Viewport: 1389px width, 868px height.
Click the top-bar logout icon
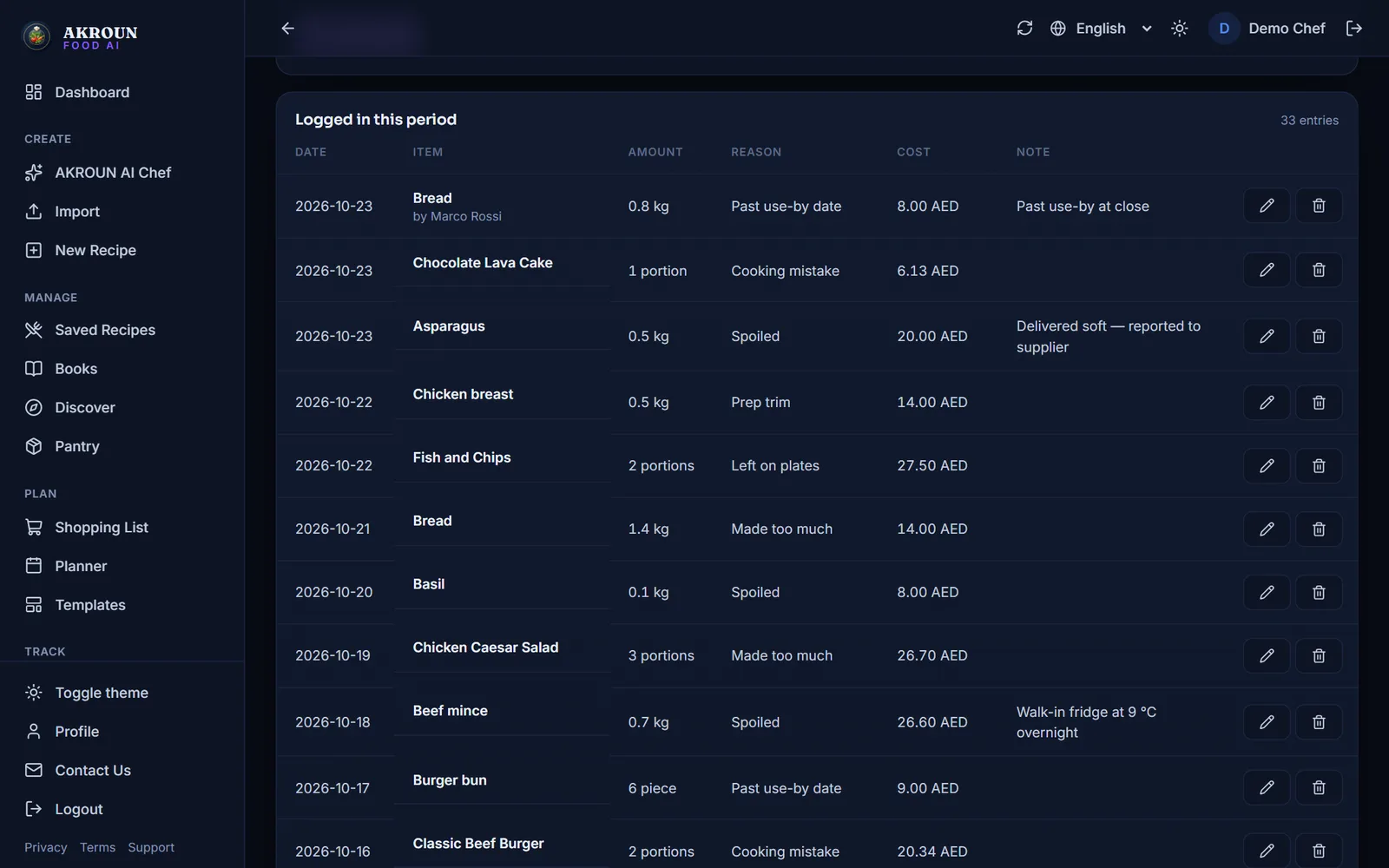(1353, 28)
